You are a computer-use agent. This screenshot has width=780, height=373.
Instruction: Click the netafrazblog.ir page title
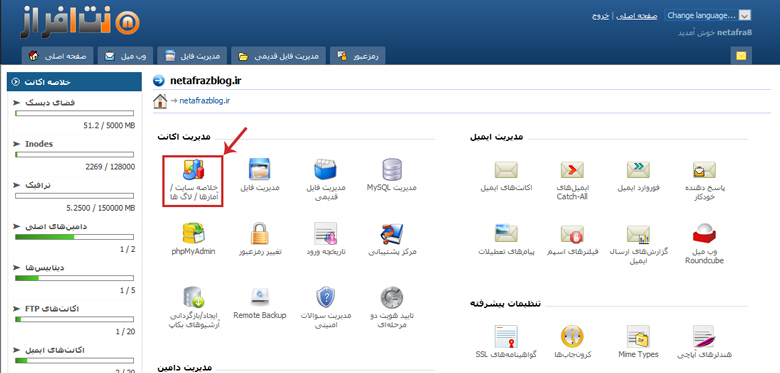[205, 81]
